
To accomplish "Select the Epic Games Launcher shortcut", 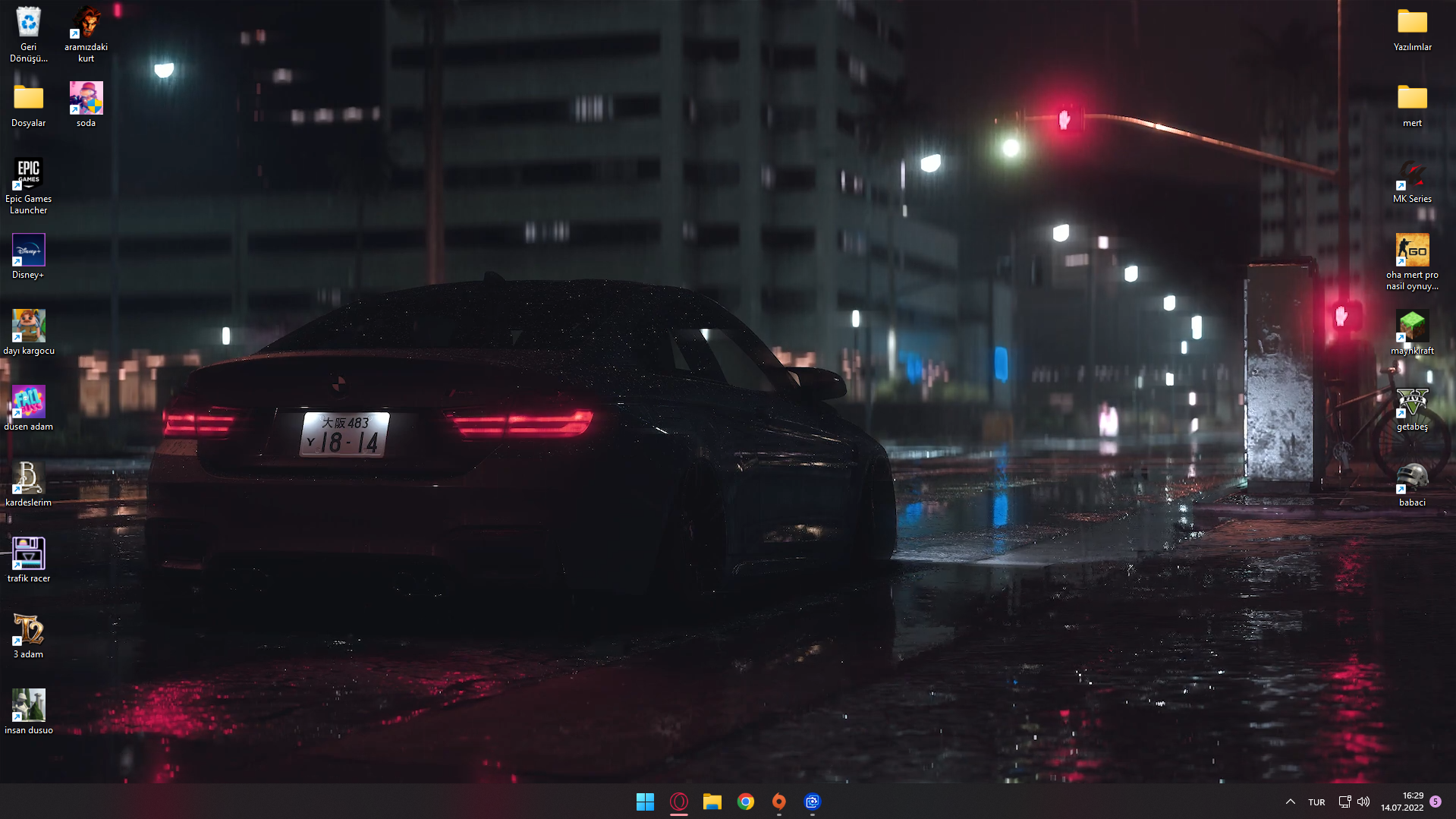I will [x=28, y=186].
